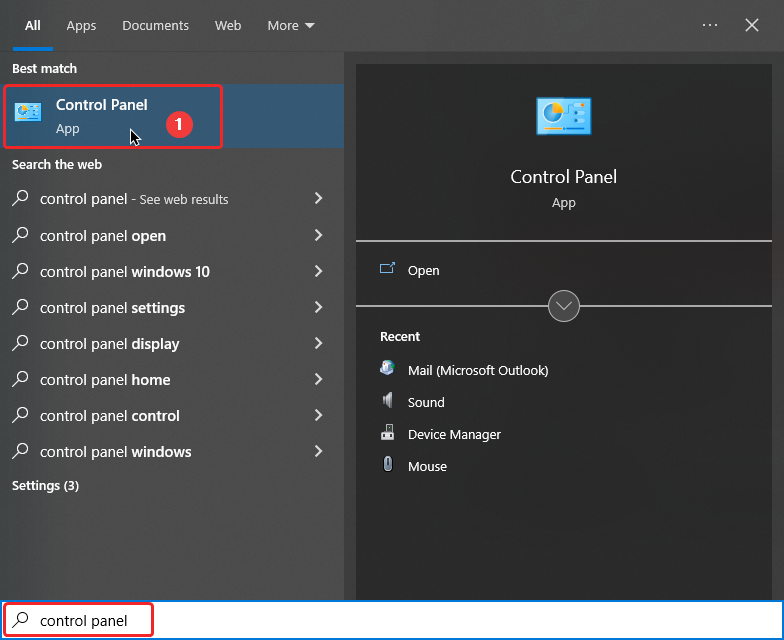Click the Settings (3) section header

(x=45, y=486)
